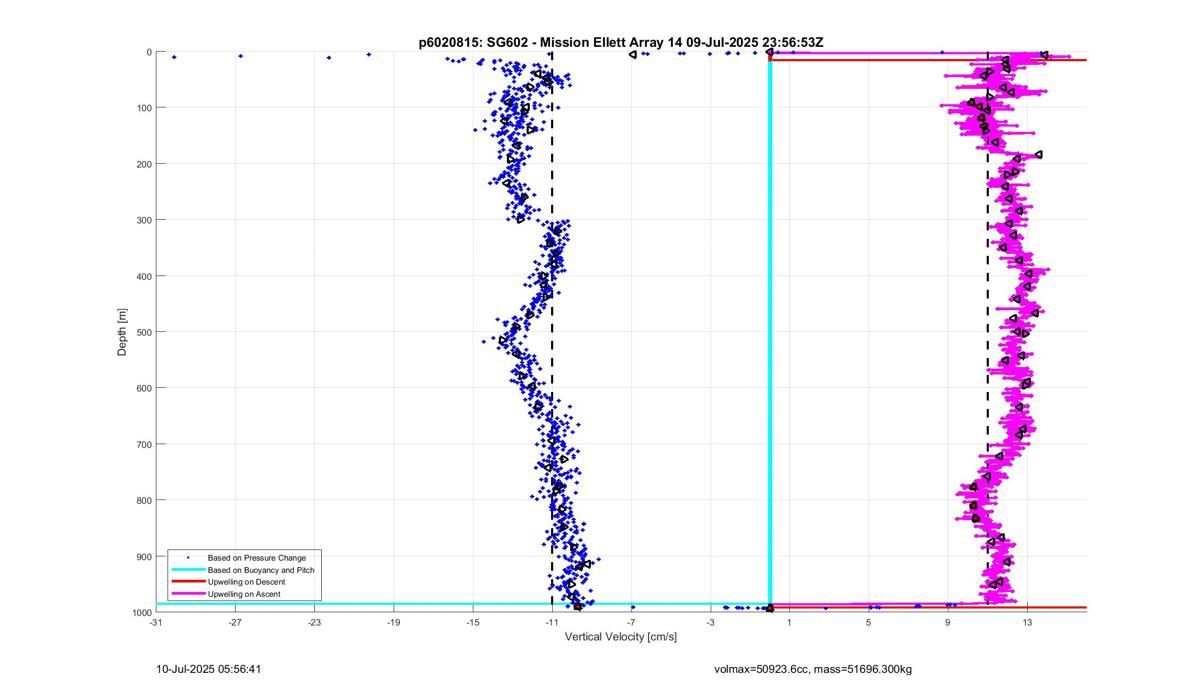The height and width of the screenshot is (688, 1200).
Task: Click the x-axis tick label 9
Action: [x=948, y=623]
